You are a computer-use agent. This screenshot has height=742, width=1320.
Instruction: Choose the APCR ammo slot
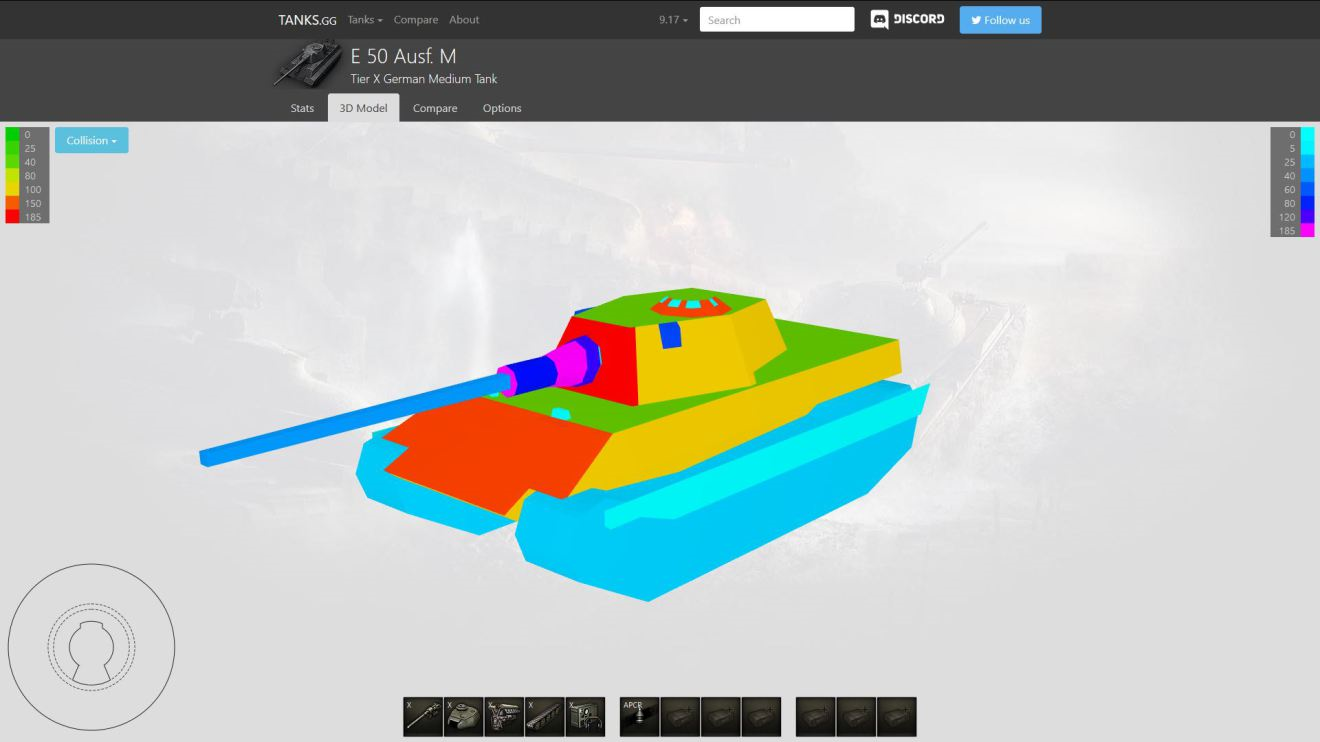click(x=639, y=717)
